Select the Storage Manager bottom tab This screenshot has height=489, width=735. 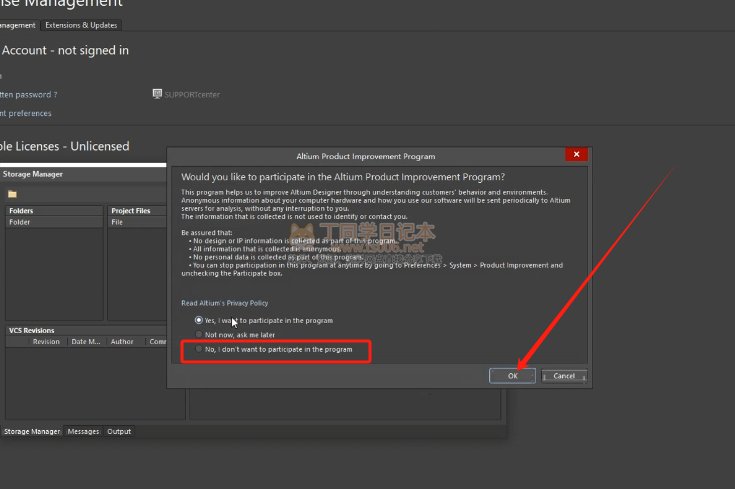[x=31, y=431]
